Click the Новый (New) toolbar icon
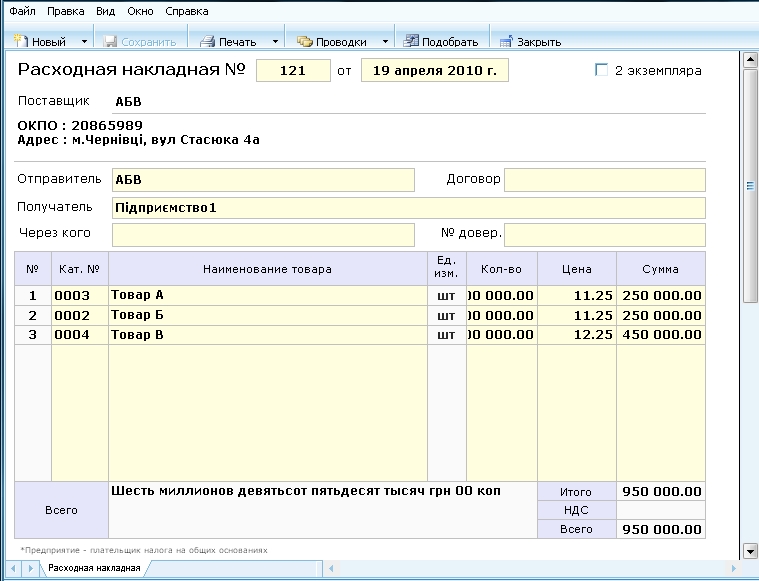Viewport: 759px width, 581px height. tap(21, 42)
